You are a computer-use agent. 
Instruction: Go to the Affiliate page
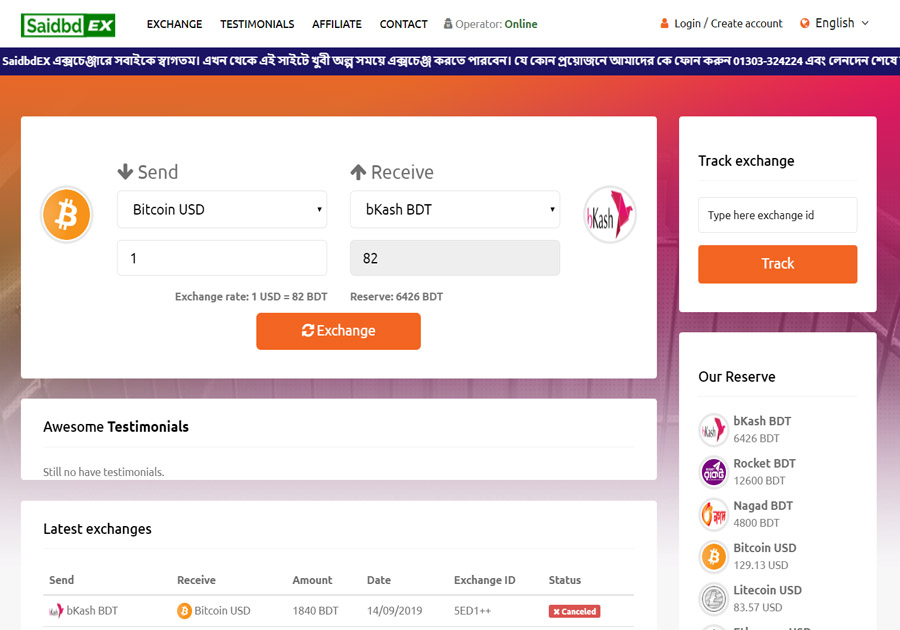[337, 24]
